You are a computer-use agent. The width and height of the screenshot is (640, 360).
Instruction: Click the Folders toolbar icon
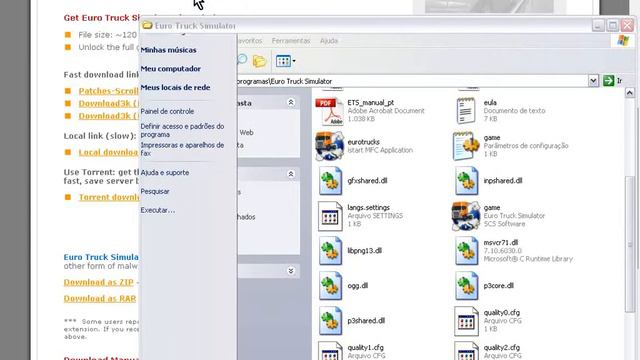coord(259,61)
